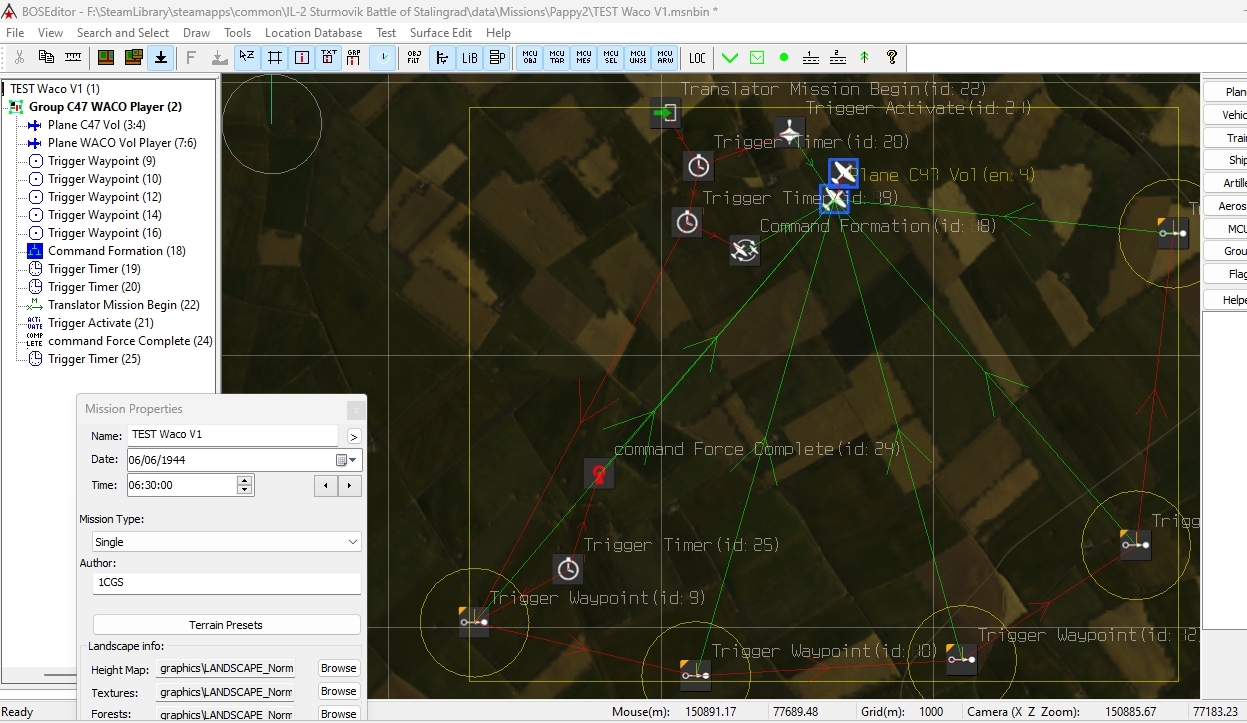The height and width of the screenshot is (723, 1247).
Task: Click the layered terrain map toolbar icon
Action: tap(133, 58)
